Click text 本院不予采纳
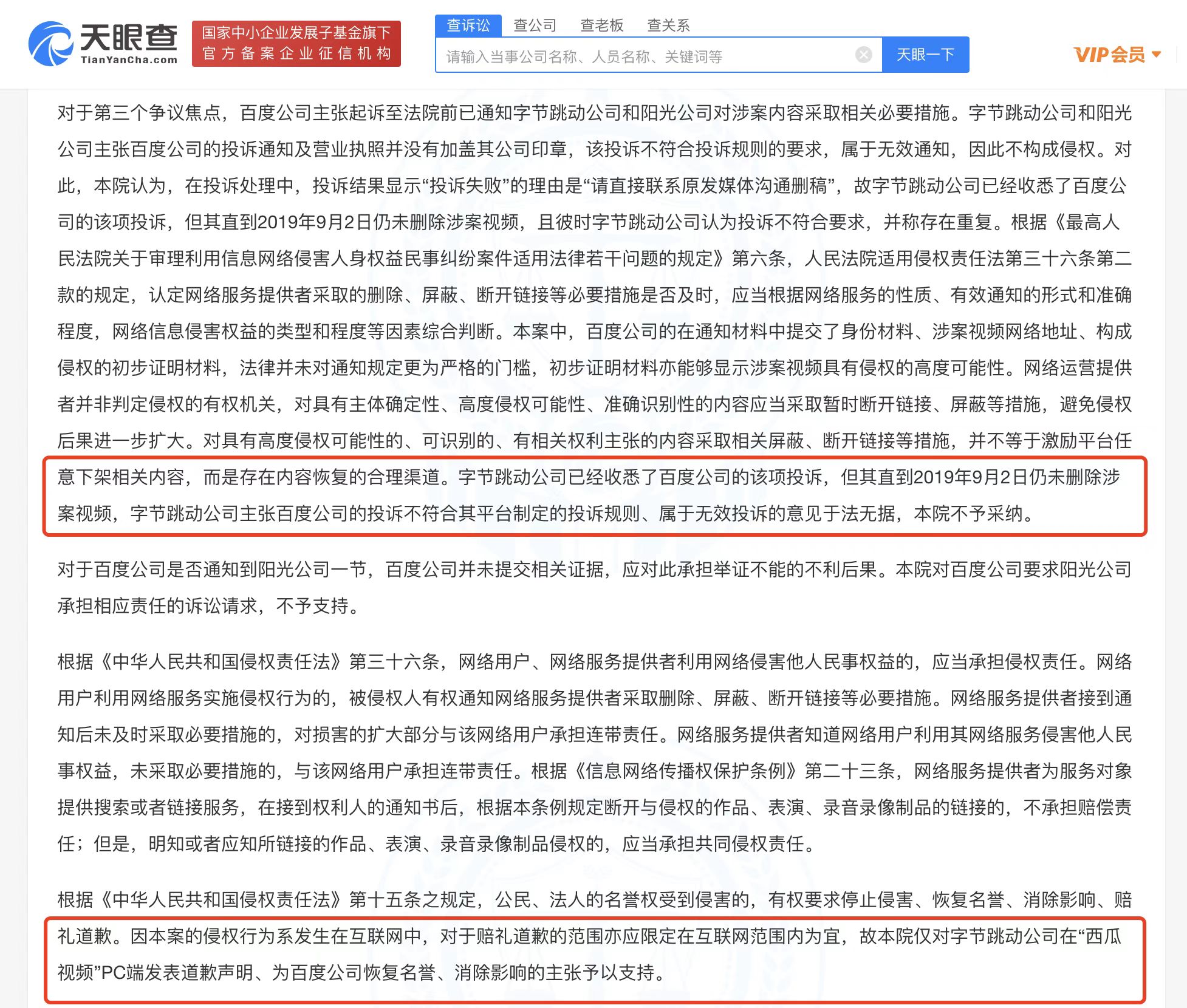Viewport: 1187px width, 1008px height. (968, 514)
